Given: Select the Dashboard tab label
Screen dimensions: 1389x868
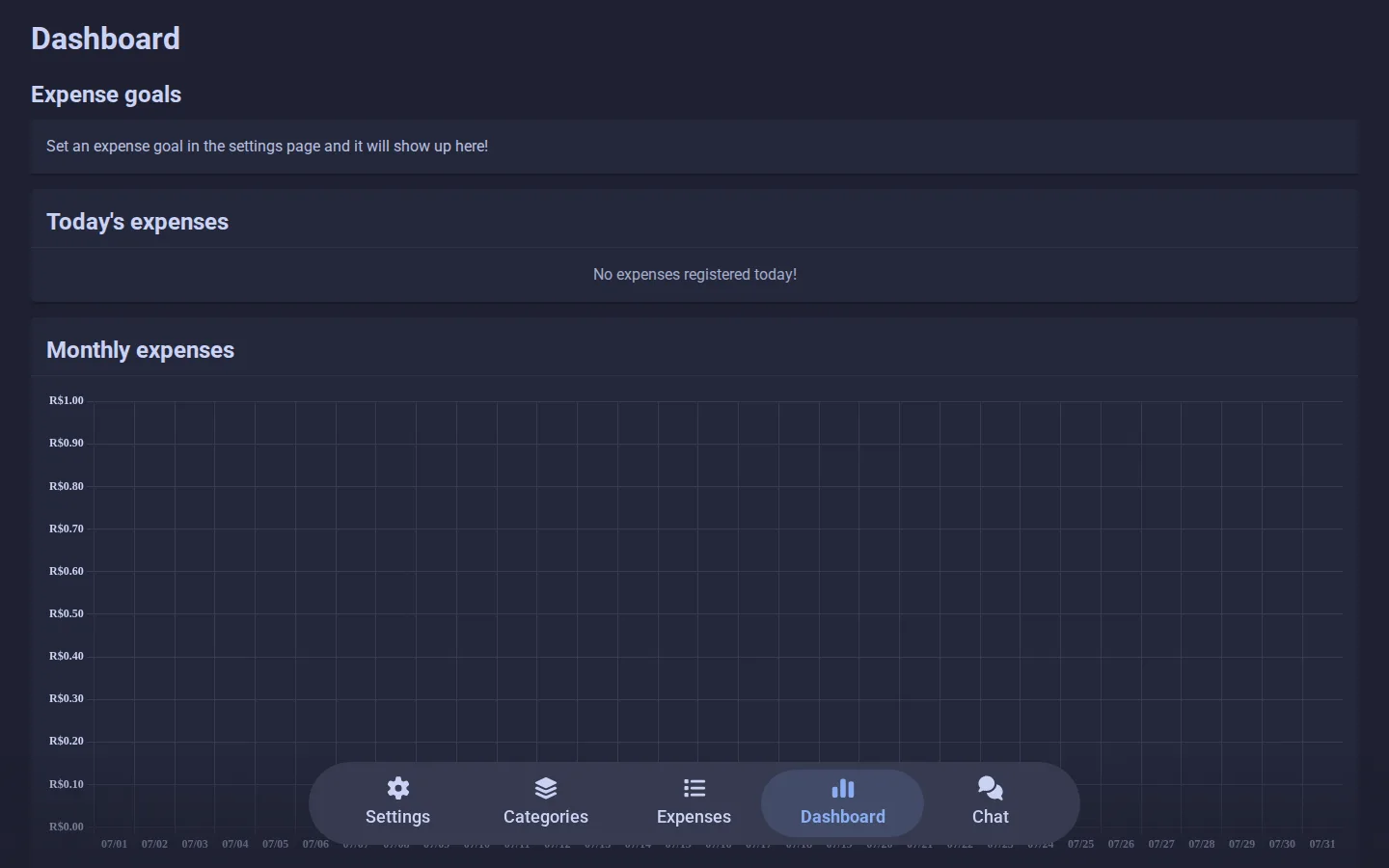Looking at the screenshot, I should (x=843, y=817).
